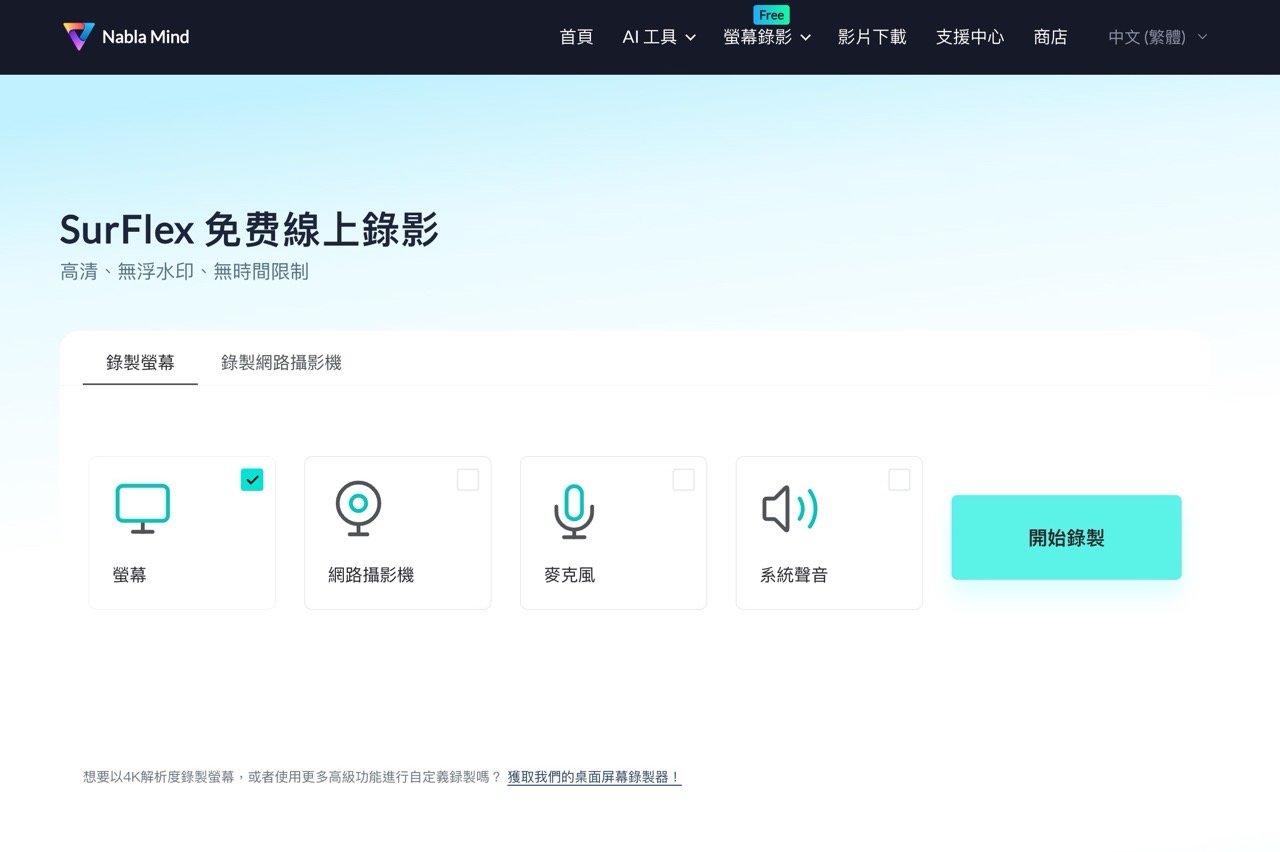Click the 麥克風 label text
The height and width of the screenshot is (852, 1280).
click(x=569, y=575)
